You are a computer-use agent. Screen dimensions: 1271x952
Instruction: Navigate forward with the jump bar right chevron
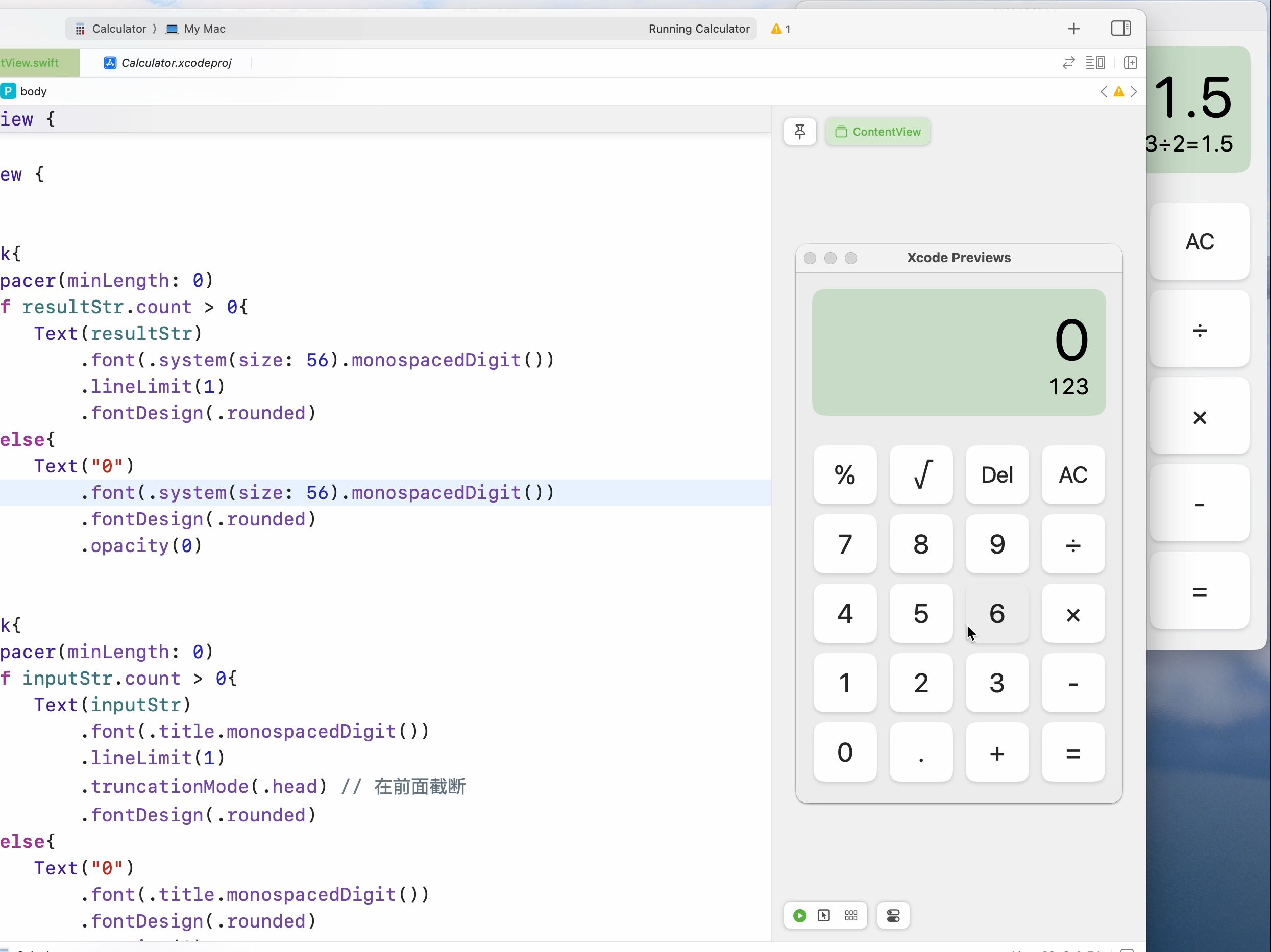pos(1135,92)
